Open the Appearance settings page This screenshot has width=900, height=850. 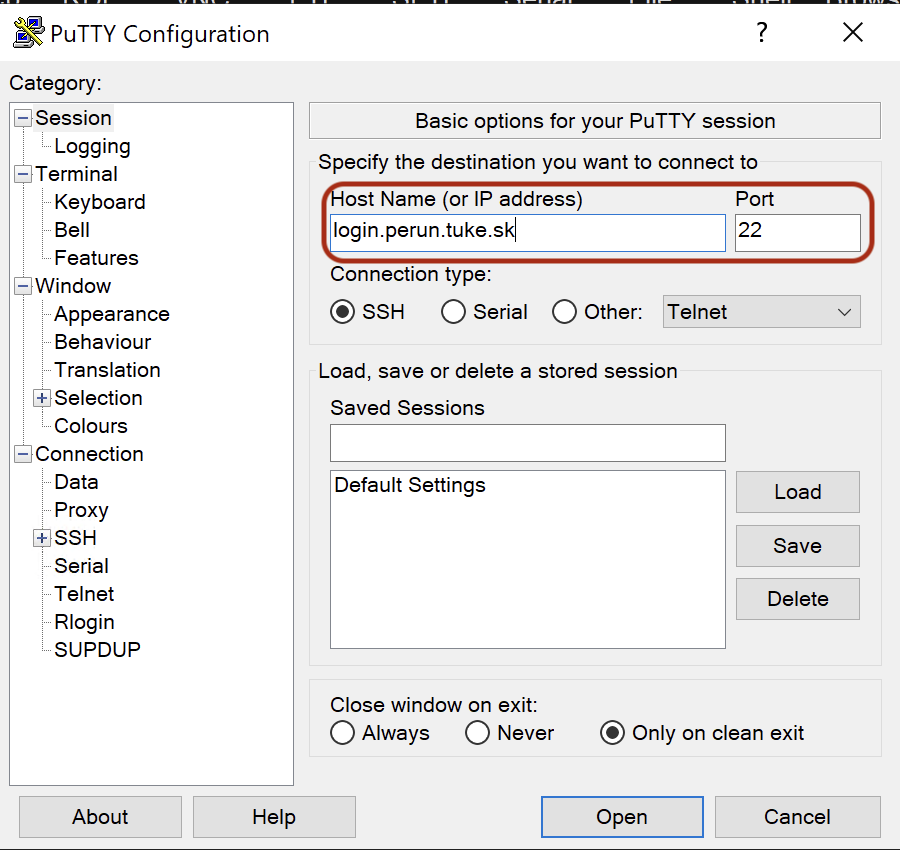coord(110,313)
